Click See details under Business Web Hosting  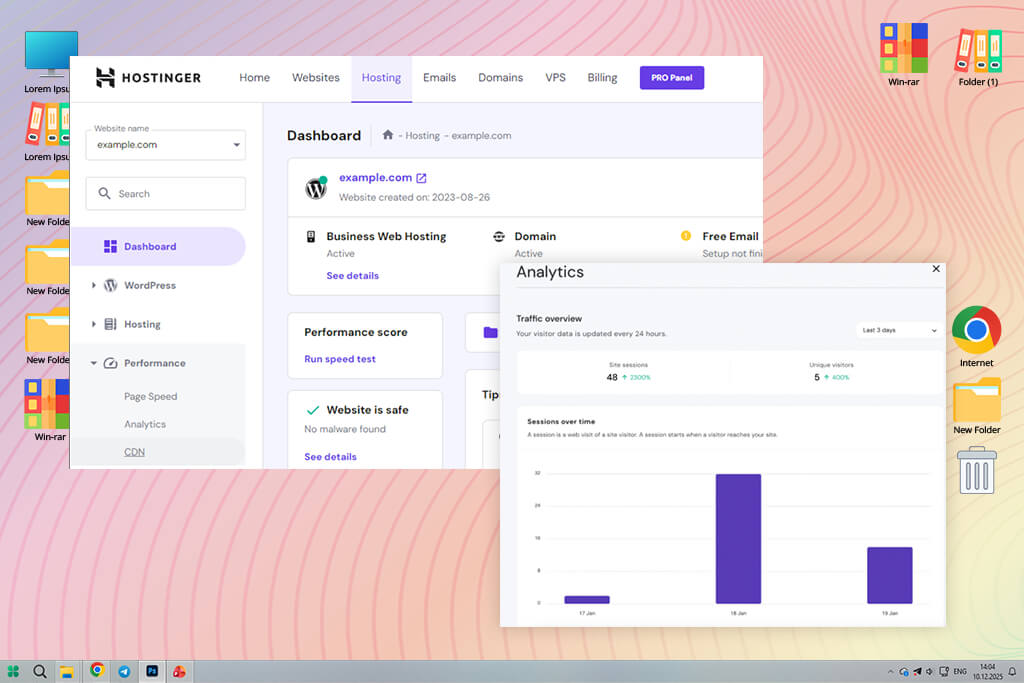pos(353,276)
